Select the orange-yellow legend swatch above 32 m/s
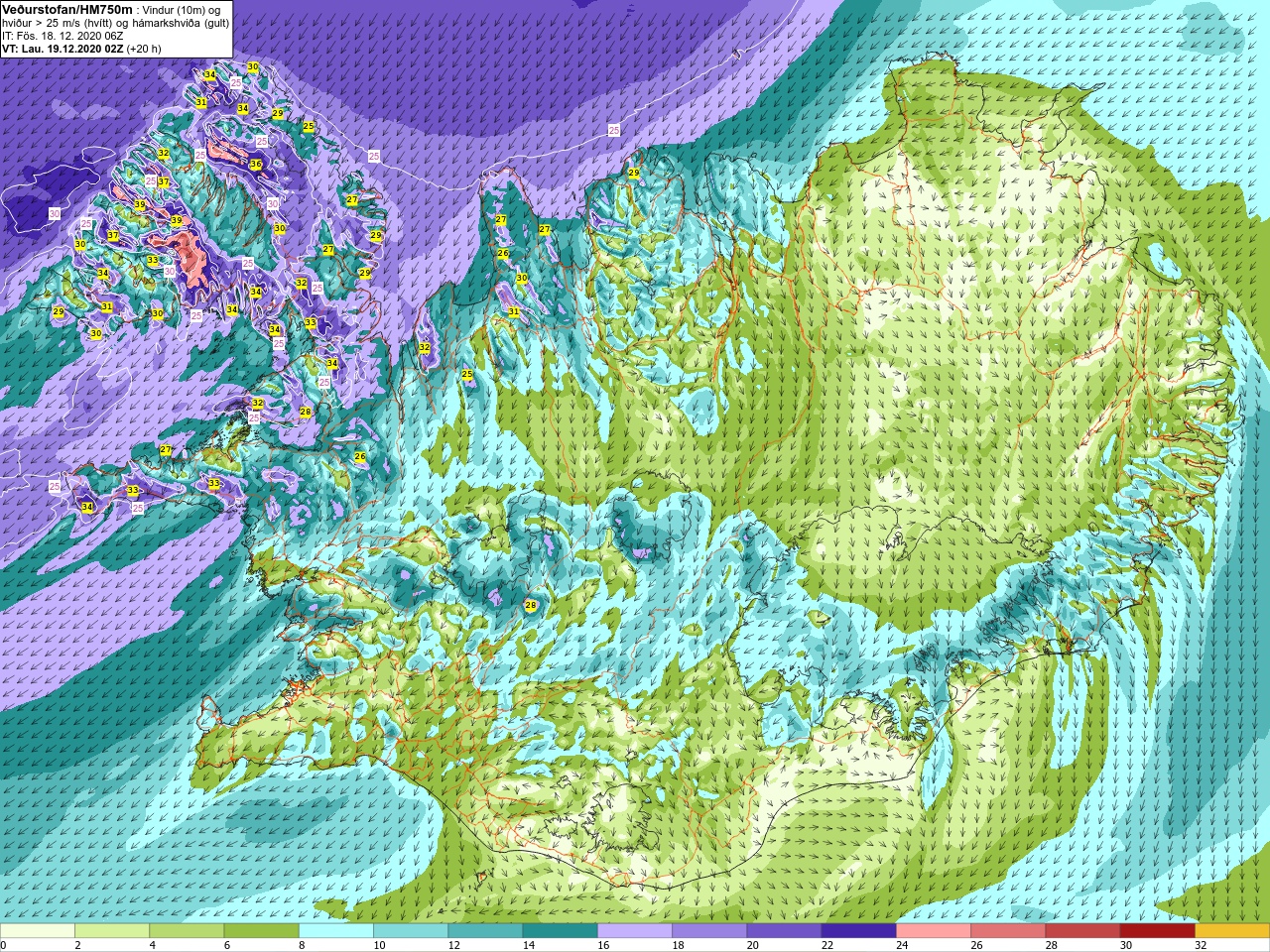Screen dimensions: 1270x952 point(1232,931)
